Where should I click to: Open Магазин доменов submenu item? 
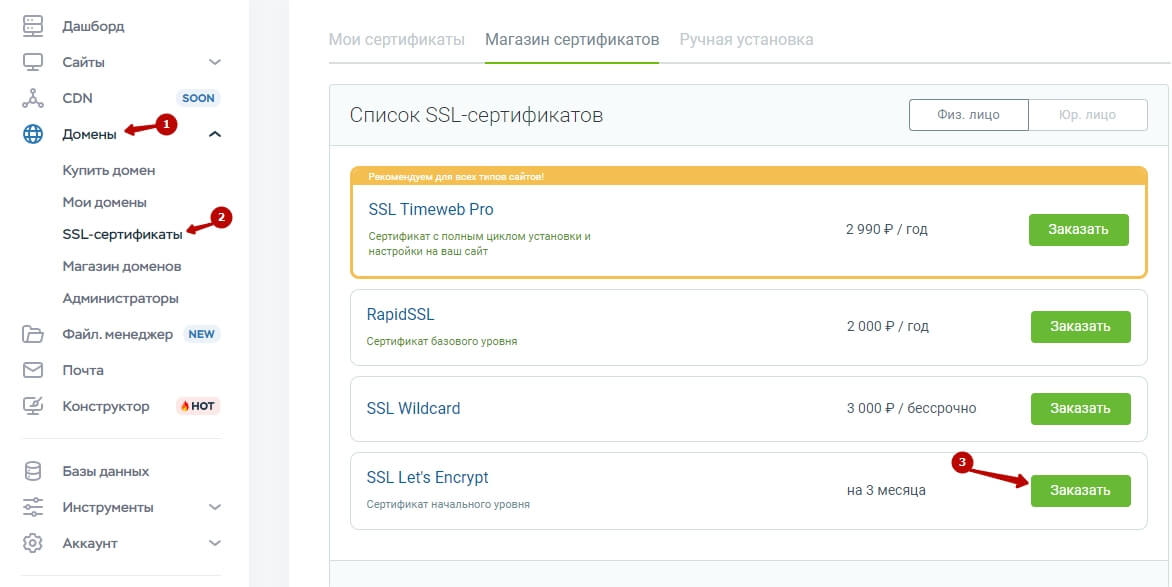coord(122,266)
